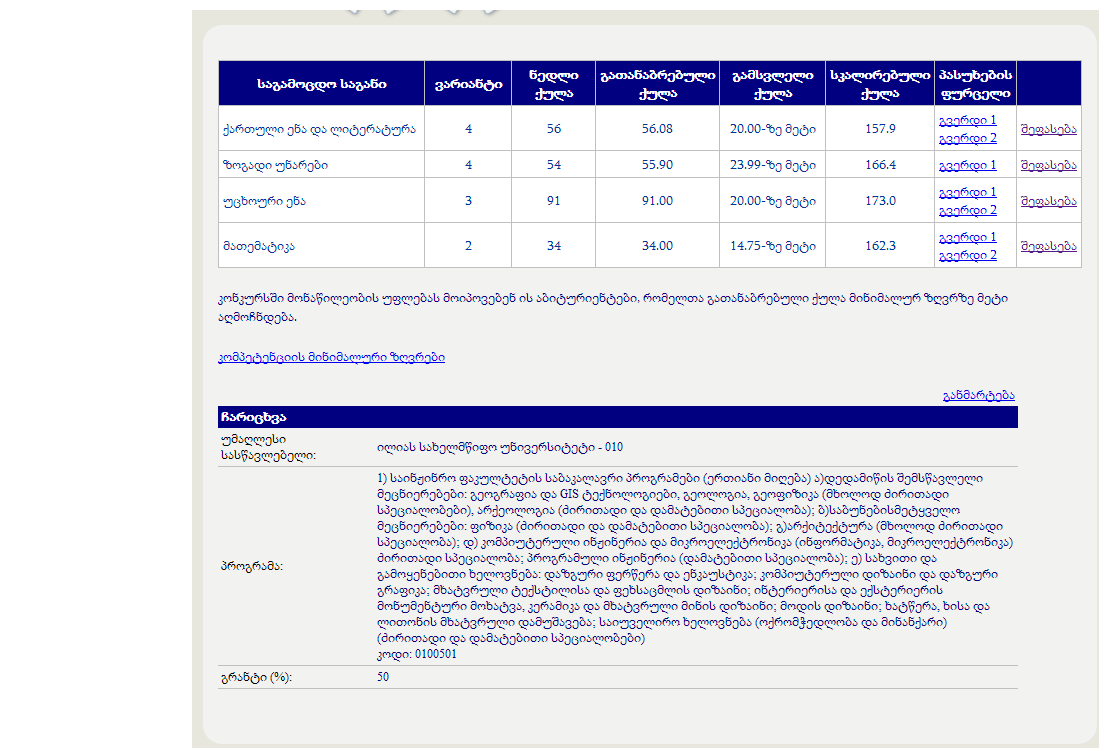Select raw score 91 cell

(553, 201)
